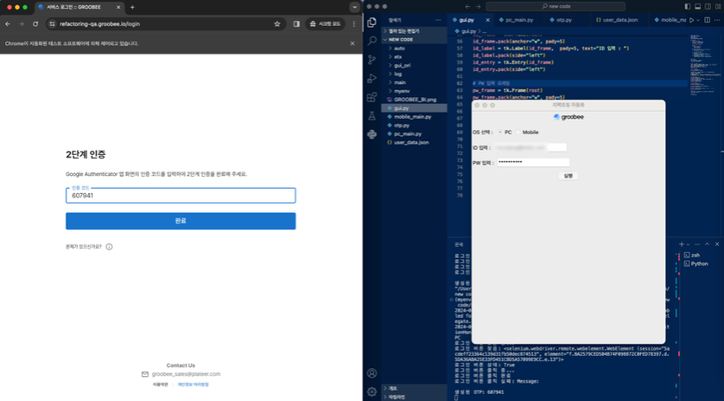Open the Extensions view icon

[x=372, y=97]
